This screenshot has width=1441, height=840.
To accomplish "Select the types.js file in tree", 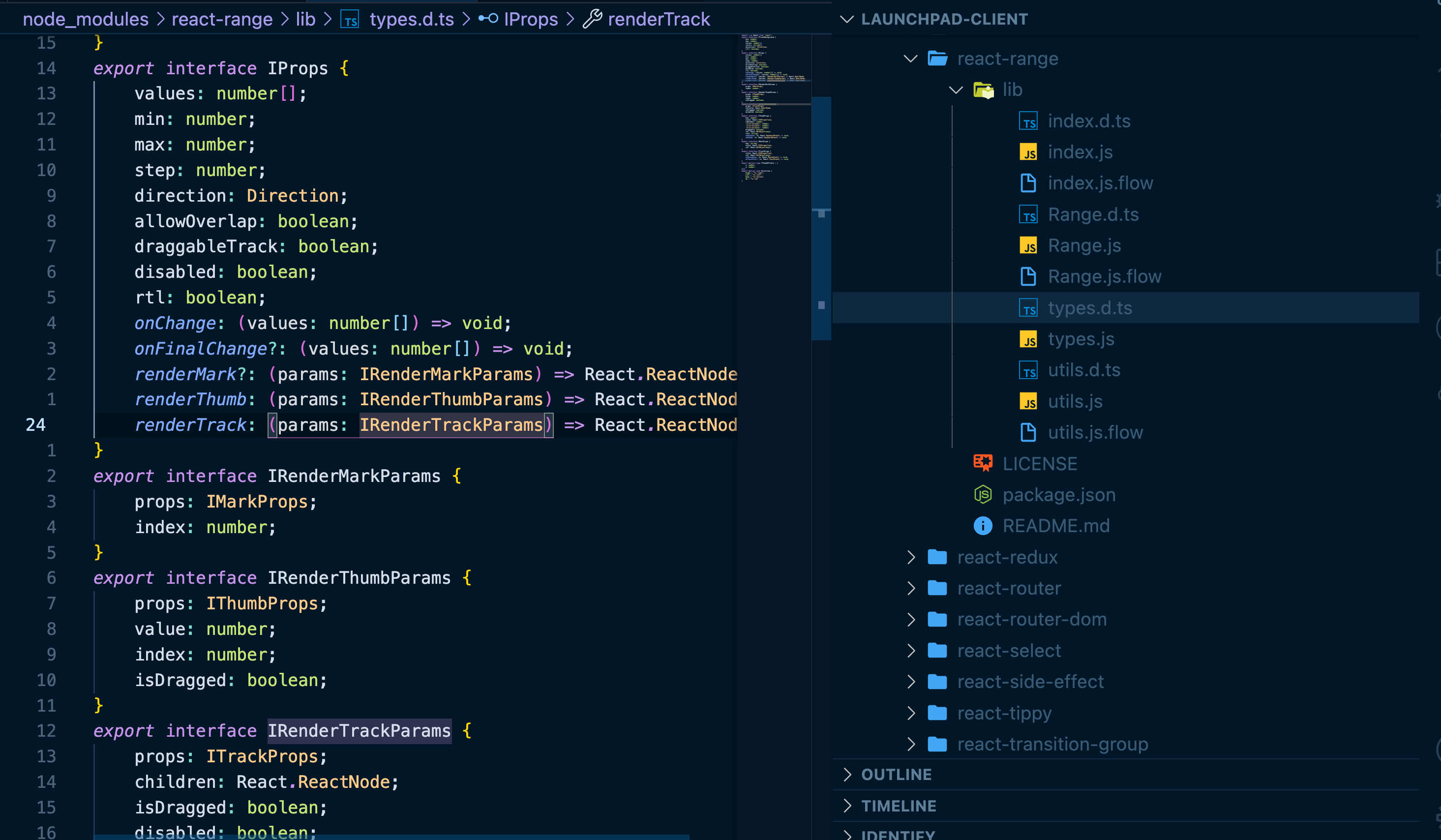I will point(1080,339).
